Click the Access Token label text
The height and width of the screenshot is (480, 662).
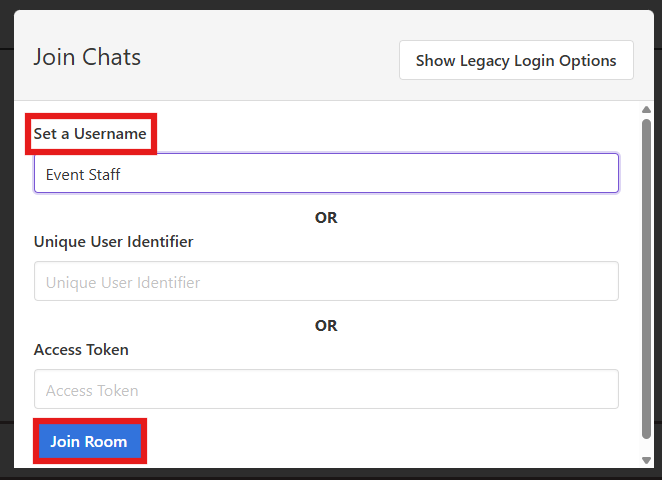(81, 350)
